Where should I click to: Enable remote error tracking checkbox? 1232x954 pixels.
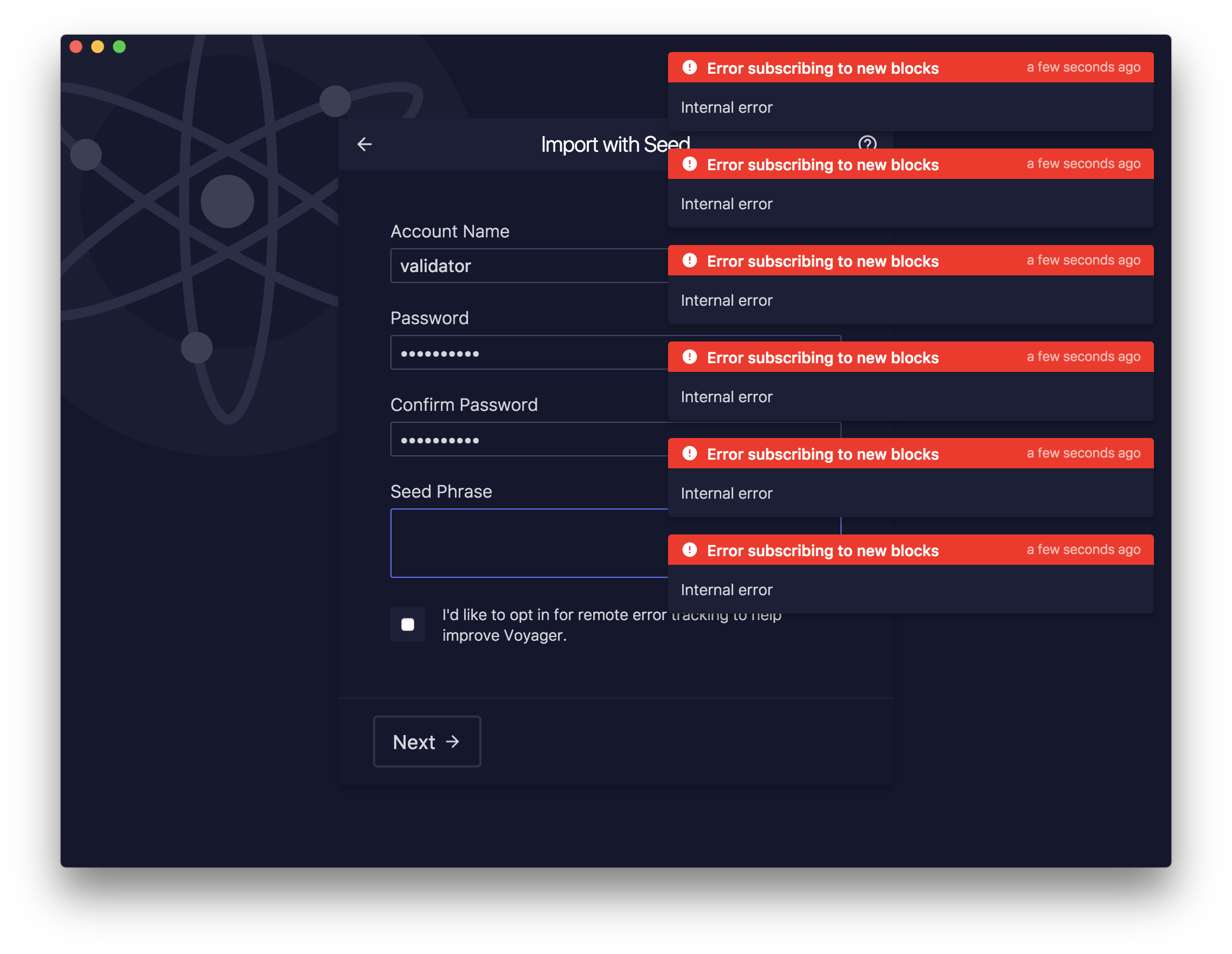coord(407,624)
